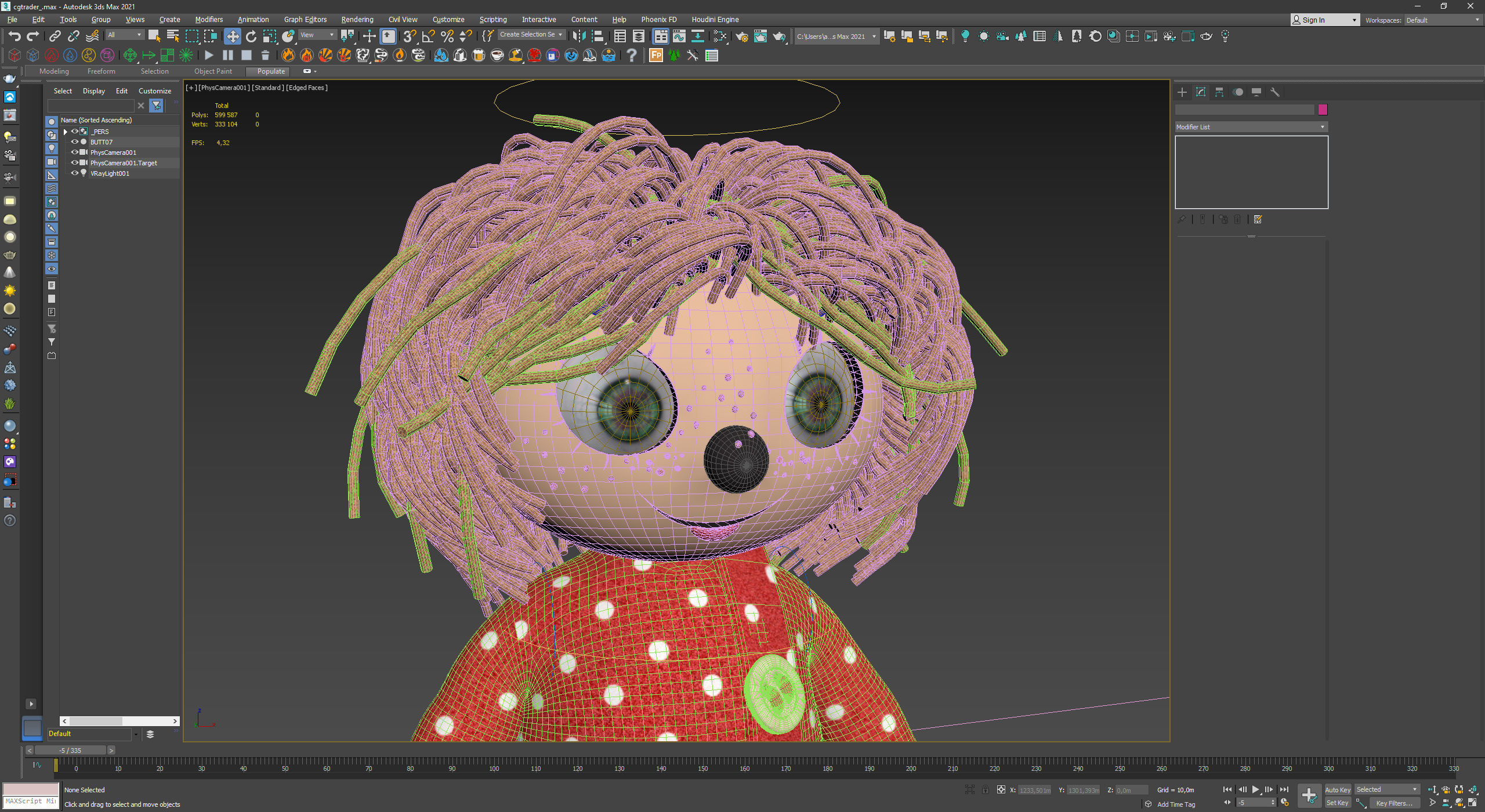Click the Edged Faces viewport label

(307, 88)
